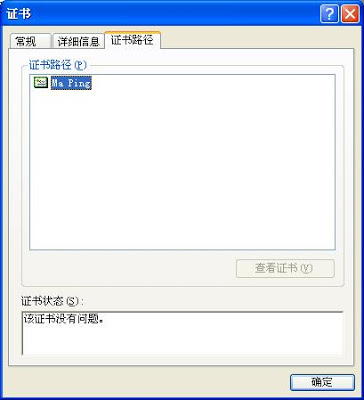Close the 证书 dialog with the X
This screenshot has height=400, width=364.
coord(350,14)
